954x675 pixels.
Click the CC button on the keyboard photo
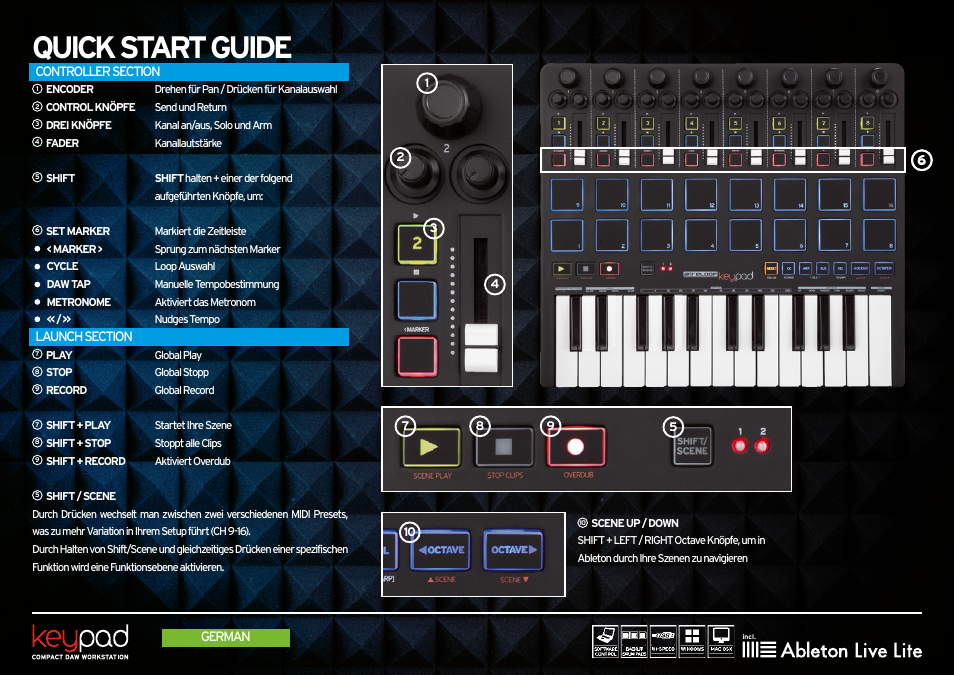click(789, 268)
